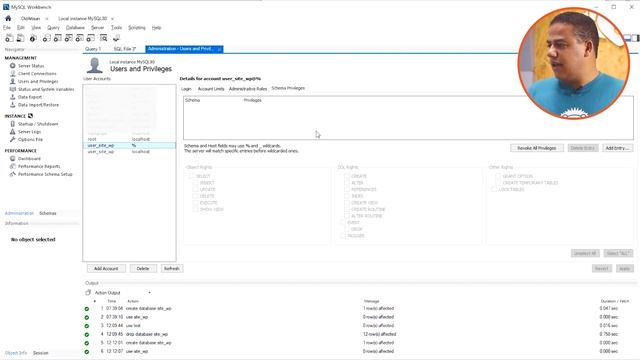Open the File menu
Viewport: 640px width, 360px height.
pos(7,28)
